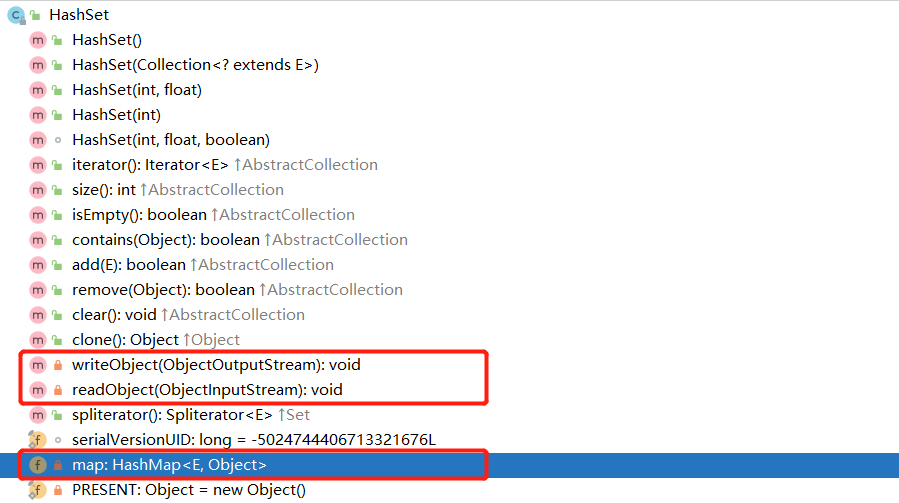Viewport: 899px width, 503px height.
Task: Go to the add(E): boolean method
Action: coord(128,265)
